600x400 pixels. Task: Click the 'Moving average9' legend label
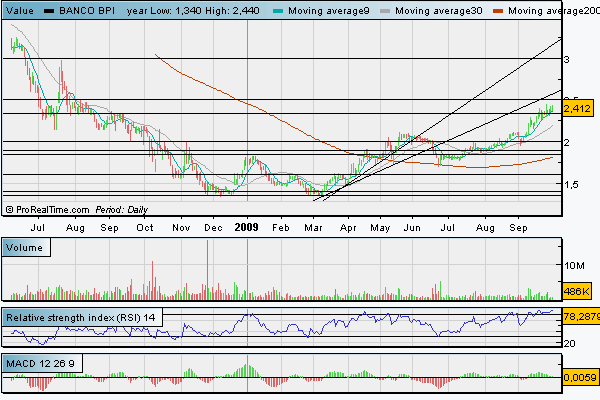click(x=329, y=11)
